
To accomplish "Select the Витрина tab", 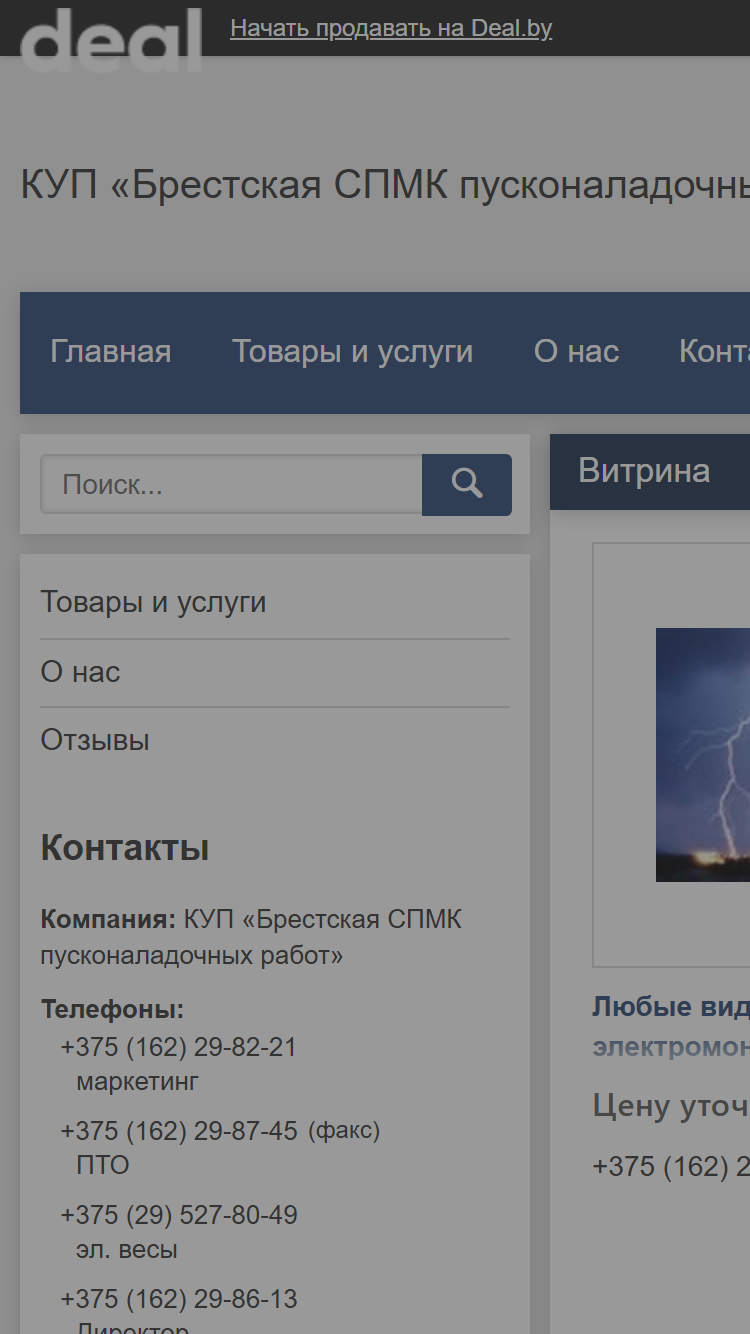I will click(644, 471).
